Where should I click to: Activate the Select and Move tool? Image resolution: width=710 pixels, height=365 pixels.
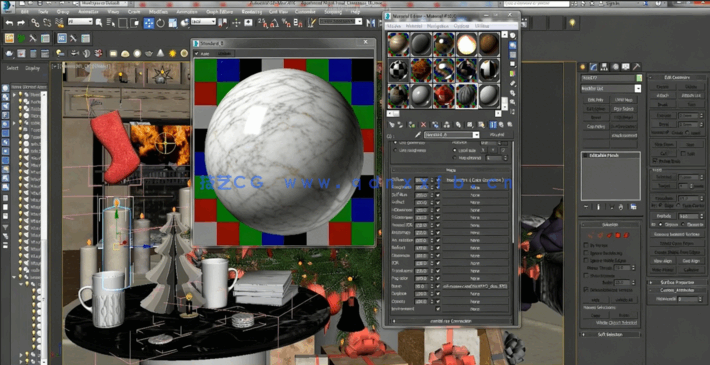(149, 23)
